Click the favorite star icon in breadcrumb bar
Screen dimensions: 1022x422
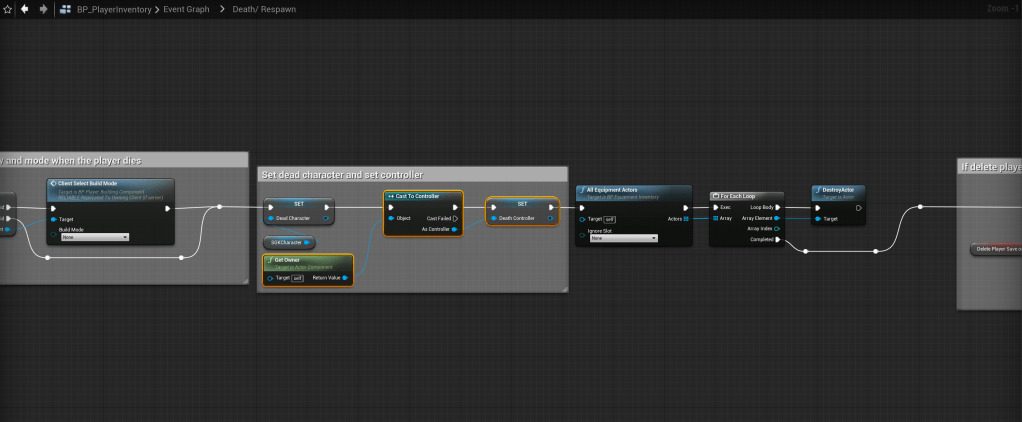pos(8,9)
